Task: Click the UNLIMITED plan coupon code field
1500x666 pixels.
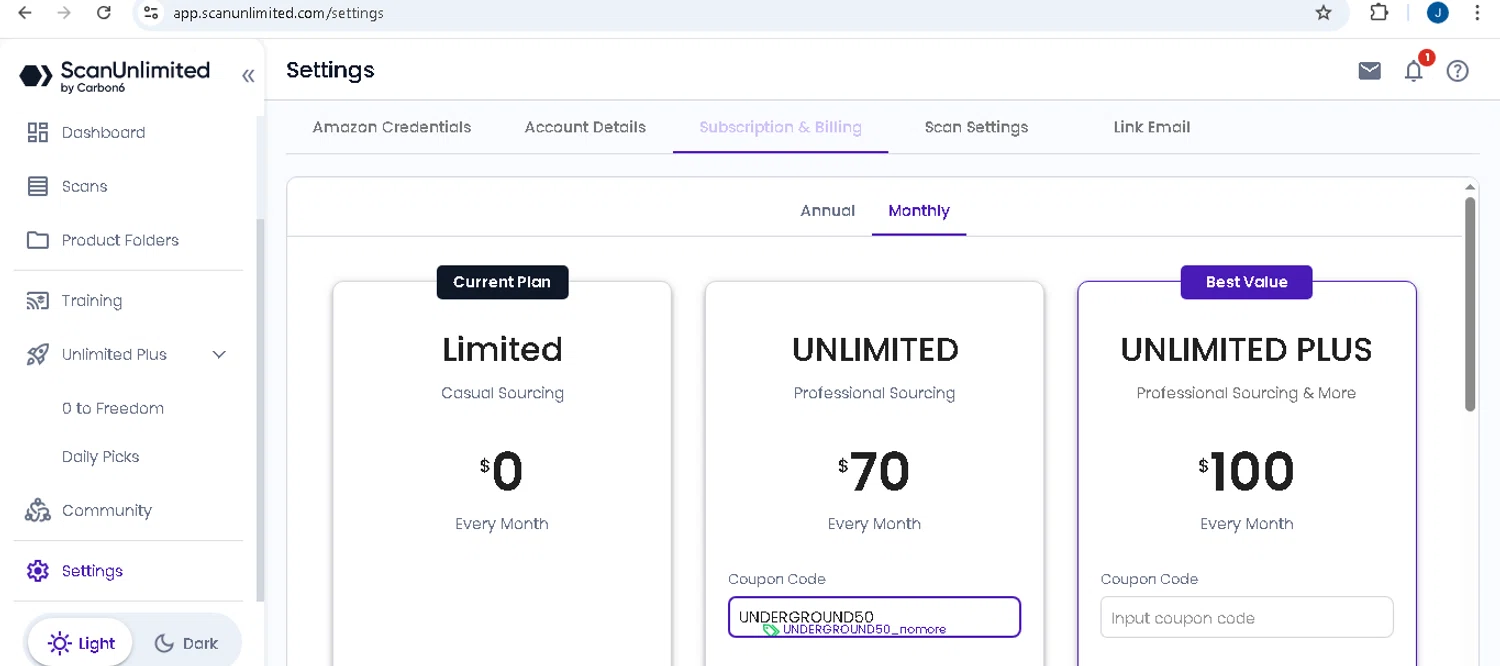Action: [x=874, y=617]
